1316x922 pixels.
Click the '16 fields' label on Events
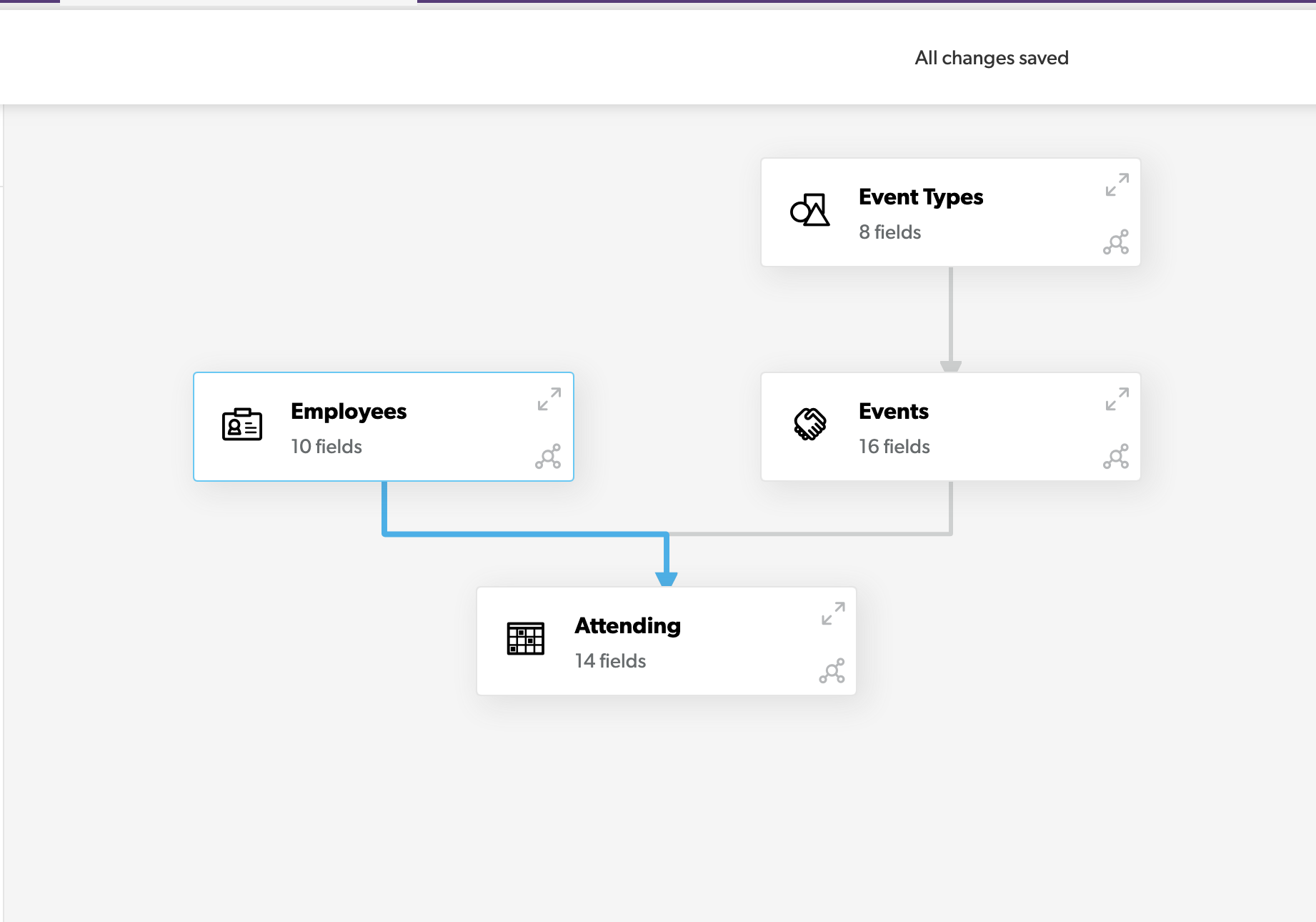coord(894,447)
